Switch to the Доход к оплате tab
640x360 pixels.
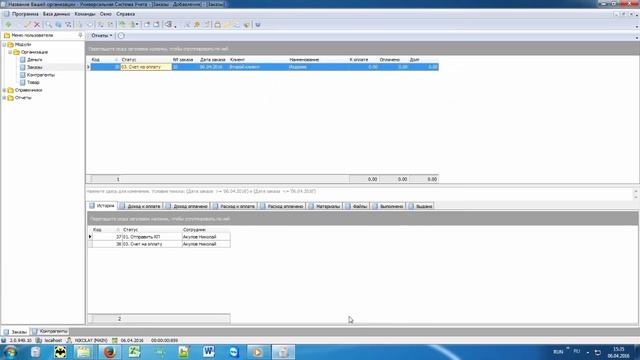[140, 206]
